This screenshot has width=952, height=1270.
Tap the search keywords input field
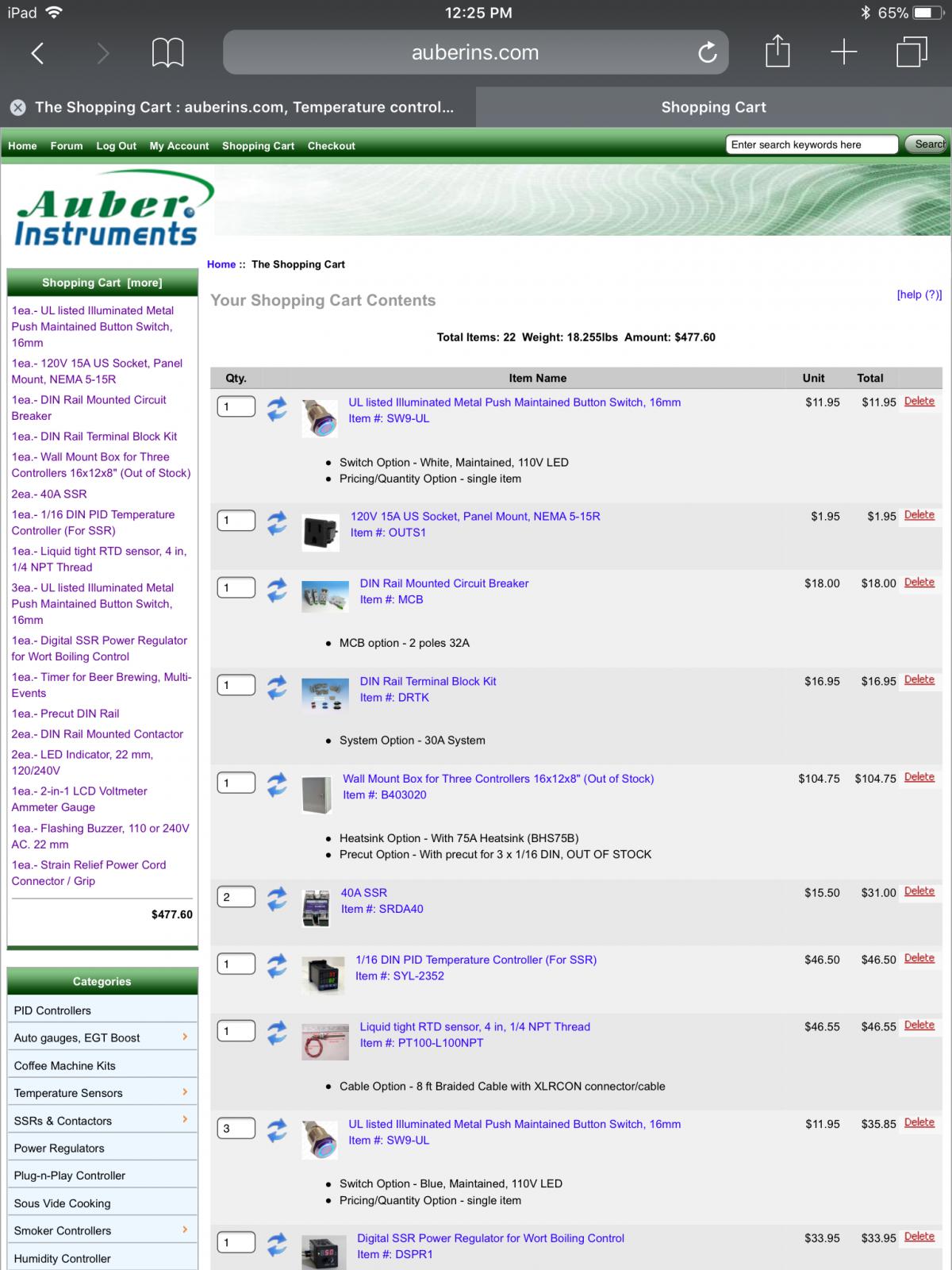pyautogui.click(x=811, y=144)
